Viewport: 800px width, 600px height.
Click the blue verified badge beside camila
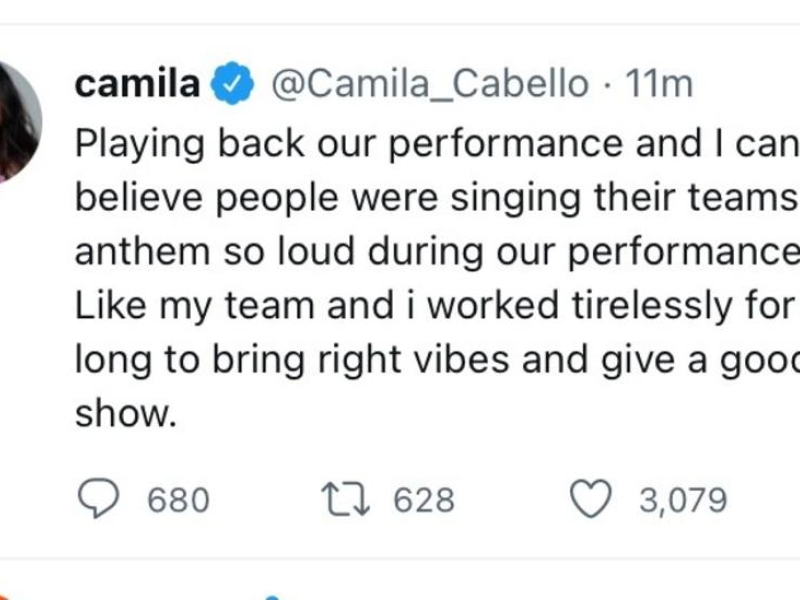coord(233,83)
